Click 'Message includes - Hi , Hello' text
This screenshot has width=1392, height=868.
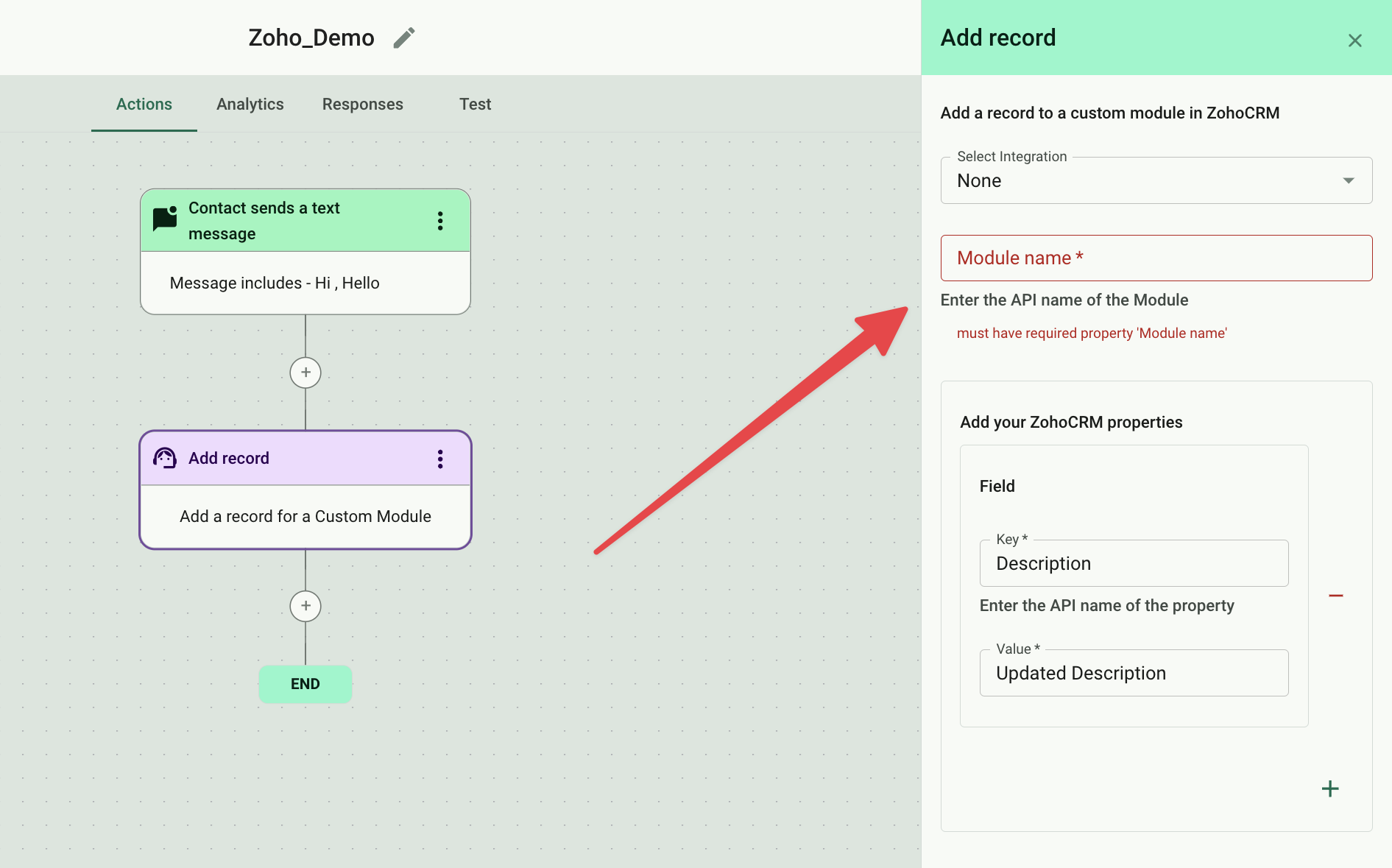tap(275, 283)
